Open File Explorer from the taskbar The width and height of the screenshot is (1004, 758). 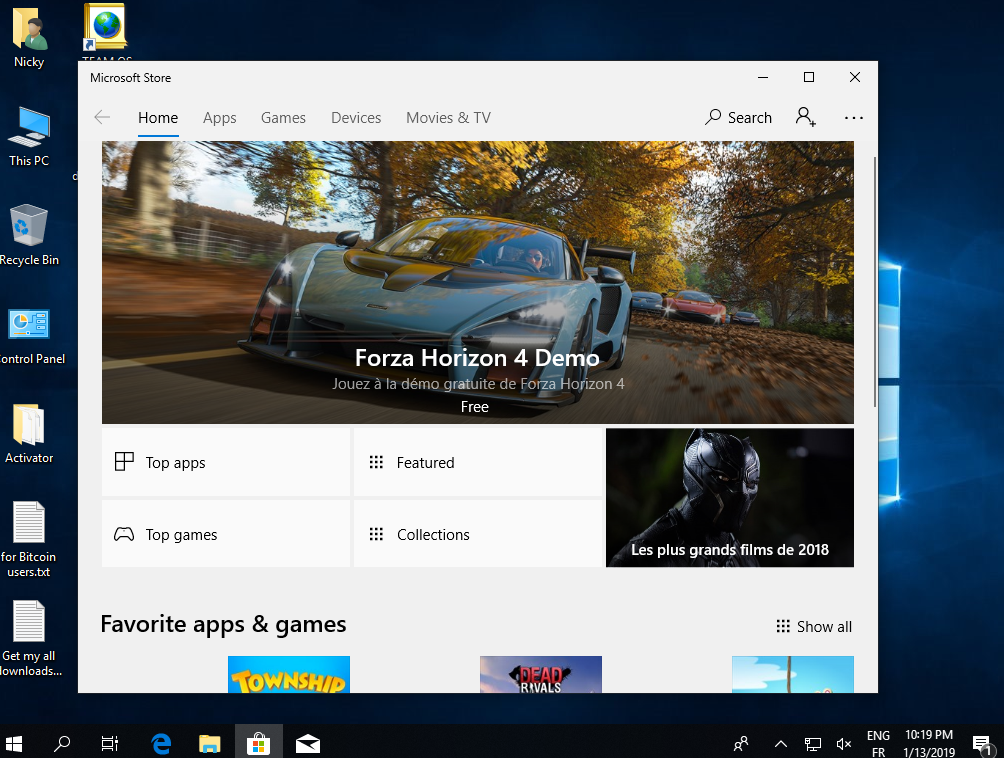pyautogui.click(x=209, y=743)
